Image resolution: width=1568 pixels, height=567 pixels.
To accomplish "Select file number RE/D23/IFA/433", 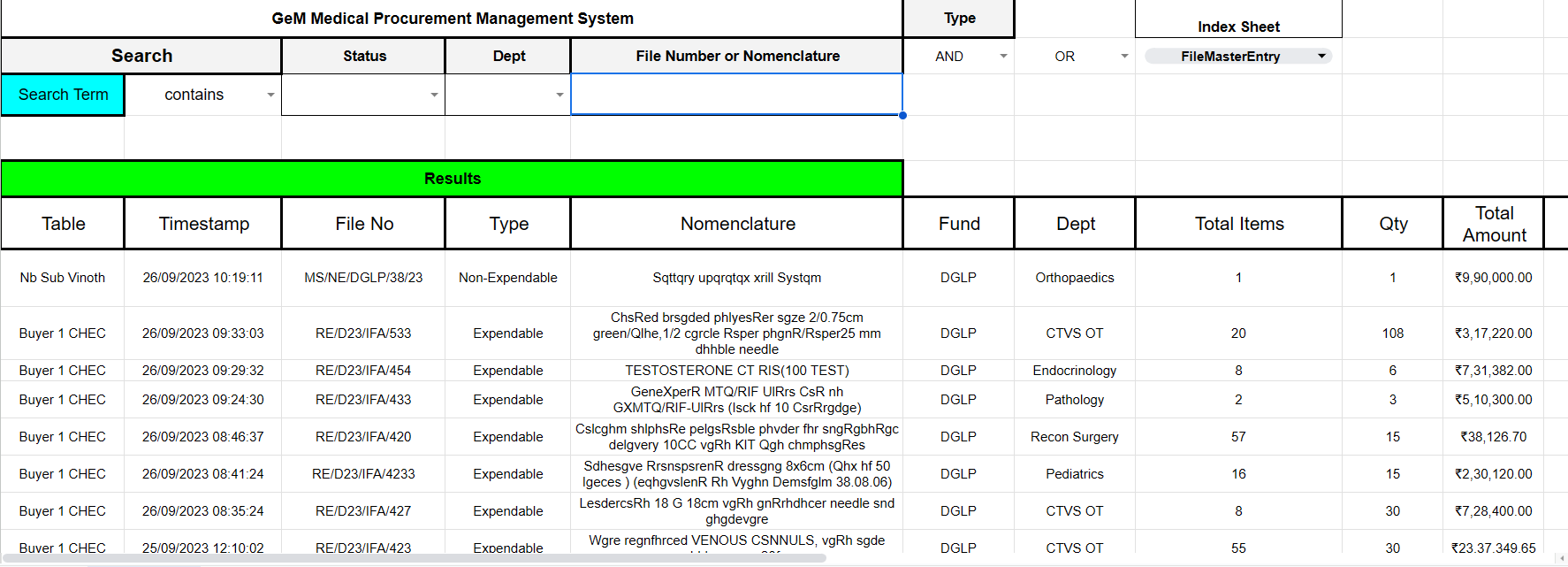I will pyautogui.click(x=363, y=400).
